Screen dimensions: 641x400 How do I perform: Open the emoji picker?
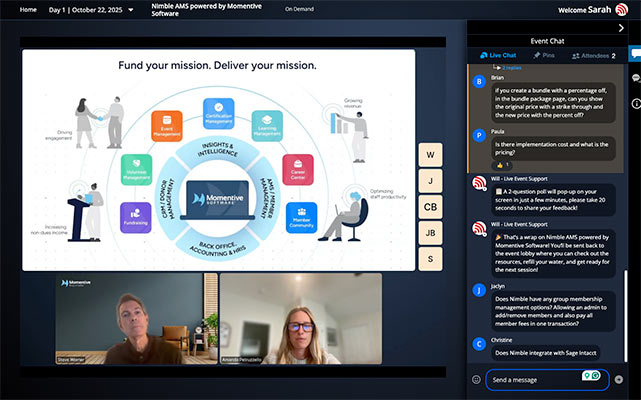click(476, 380)
